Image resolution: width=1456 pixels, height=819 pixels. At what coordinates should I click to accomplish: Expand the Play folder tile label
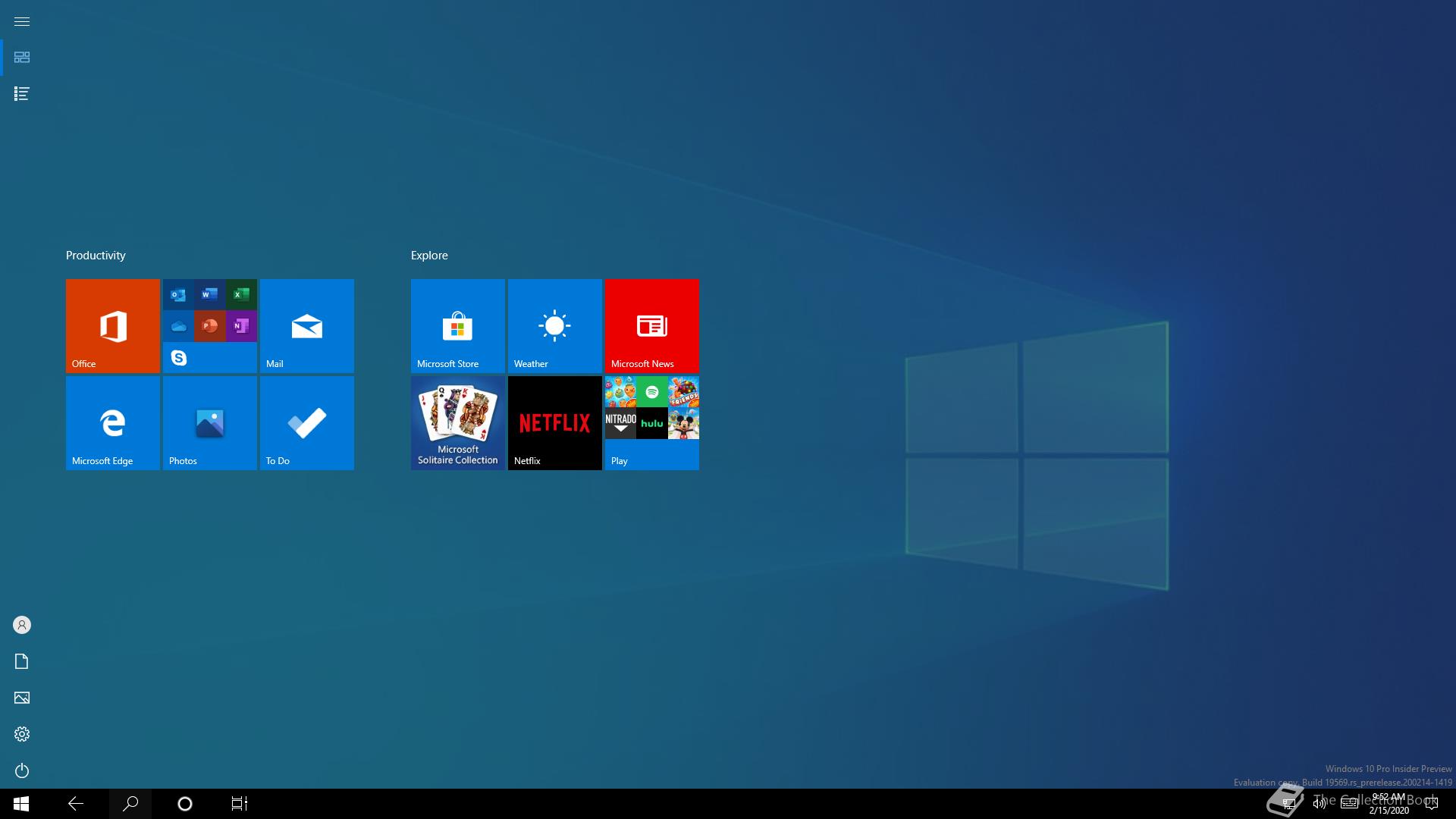(x=620, y=461)
